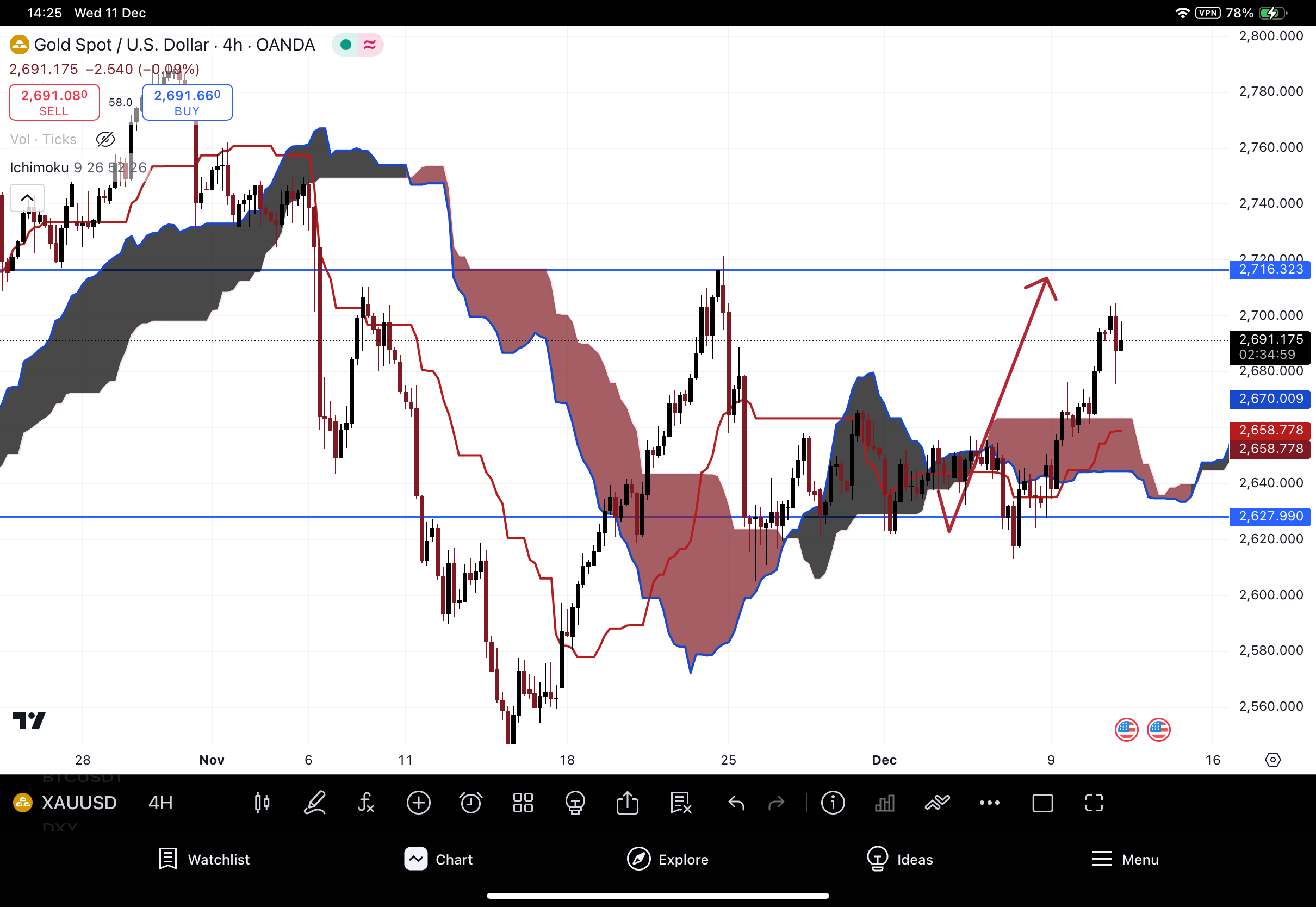The height and width of the screenshot is (907, 1316).
Task: Select the drawing tools pencil icon
Action: [x=315, y=803]
